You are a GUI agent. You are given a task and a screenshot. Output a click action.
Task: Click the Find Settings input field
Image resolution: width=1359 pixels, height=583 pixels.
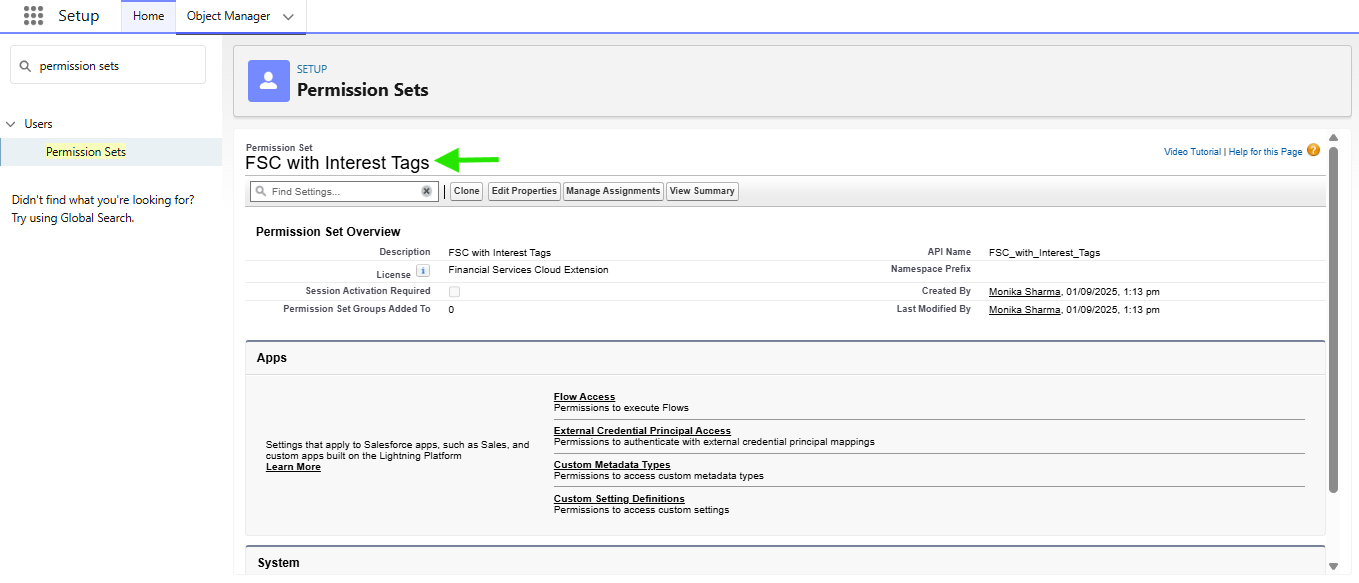pos(342,191)
